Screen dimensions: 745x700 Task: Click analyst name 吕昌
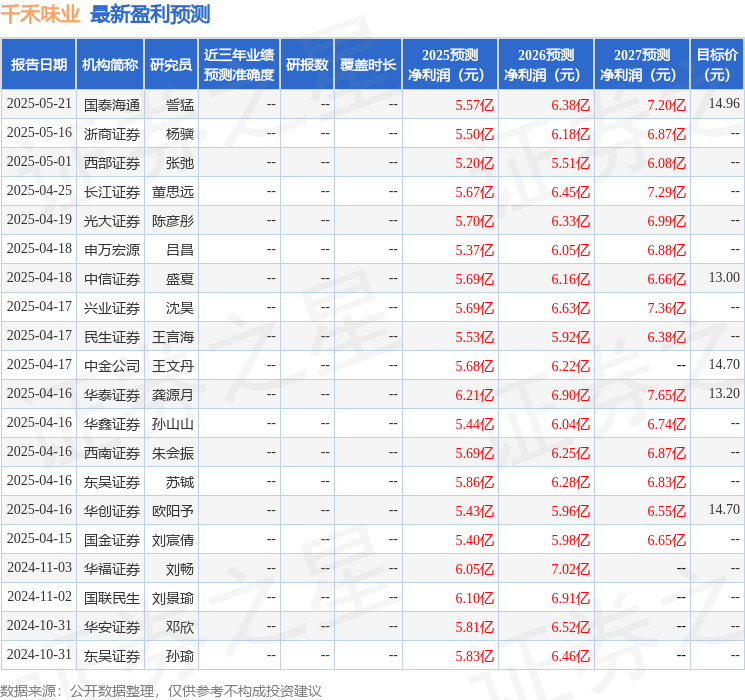click(x=180, y=250)
